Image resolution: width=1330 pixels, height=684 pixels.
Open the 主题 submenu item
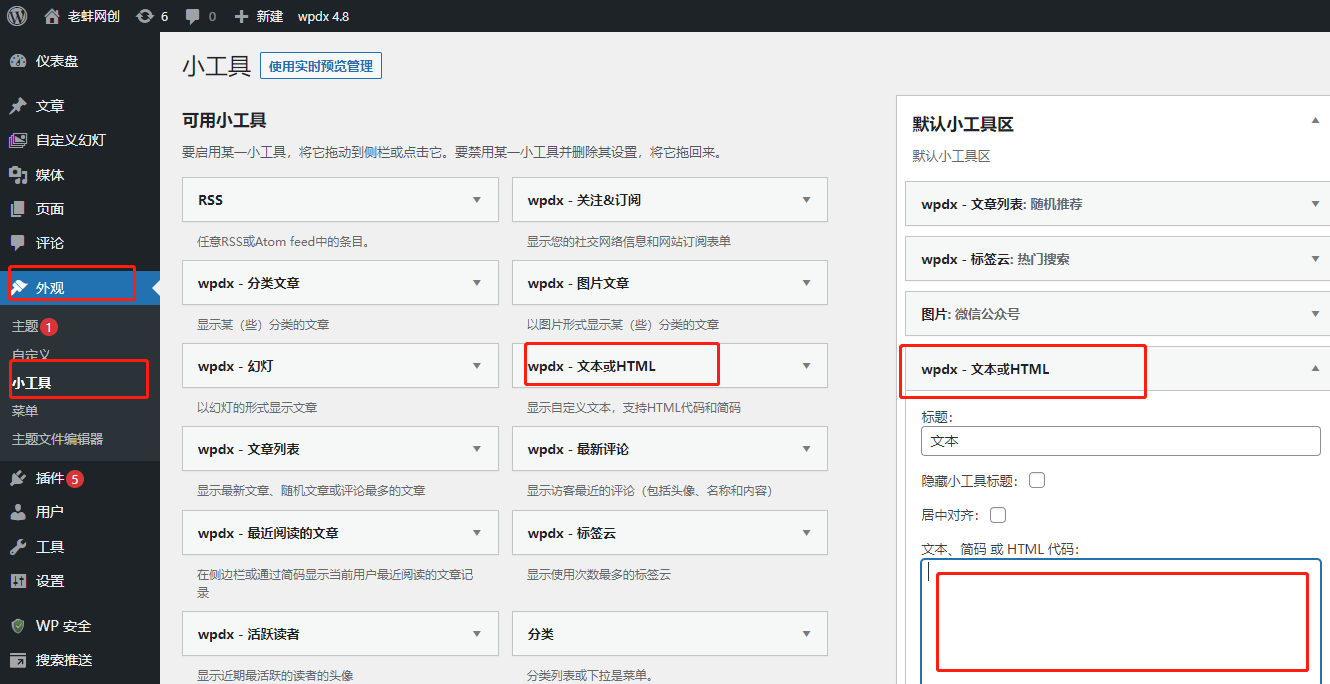point(25,326)
